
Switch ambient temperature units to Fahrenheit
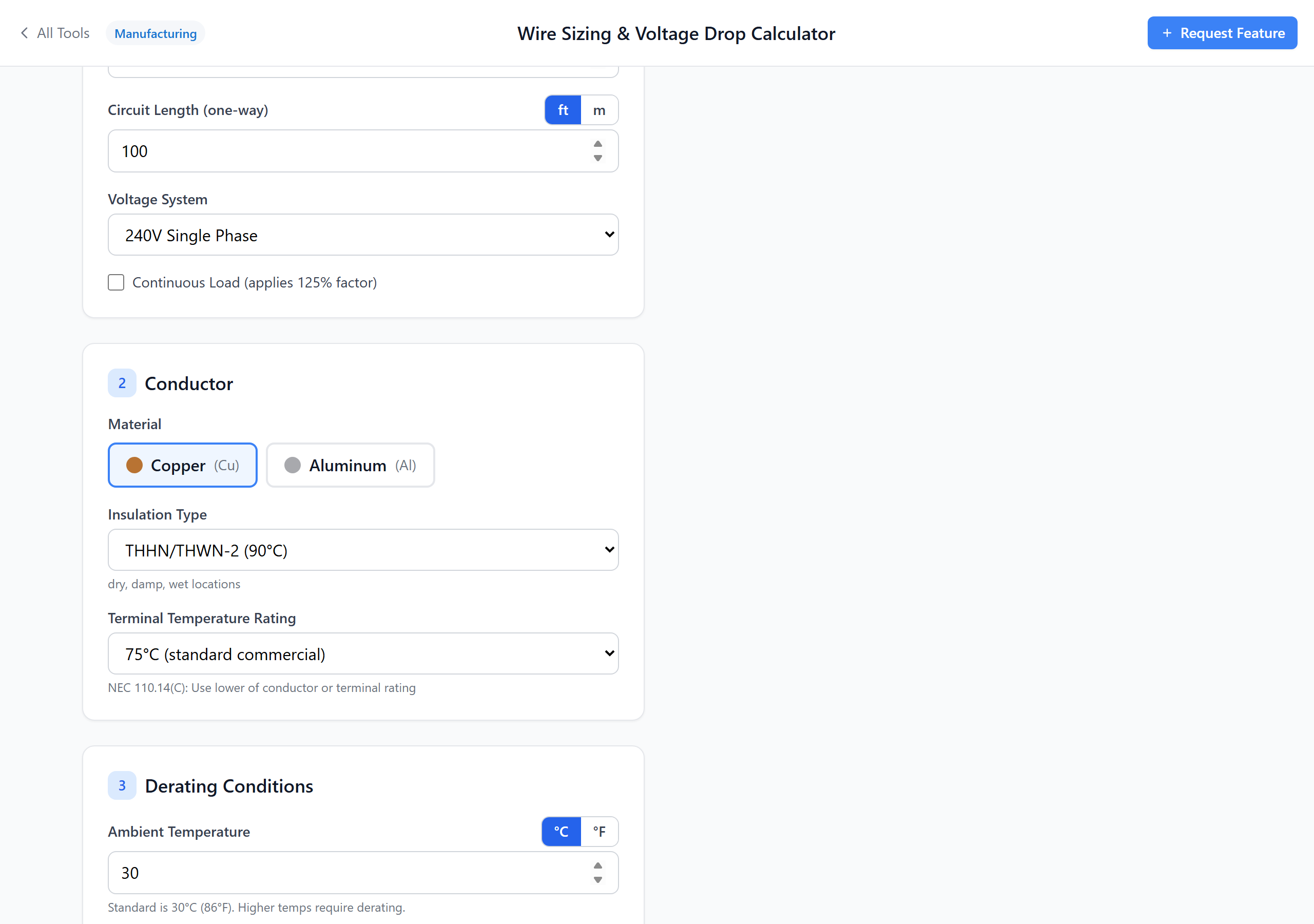tap(599, 831)
